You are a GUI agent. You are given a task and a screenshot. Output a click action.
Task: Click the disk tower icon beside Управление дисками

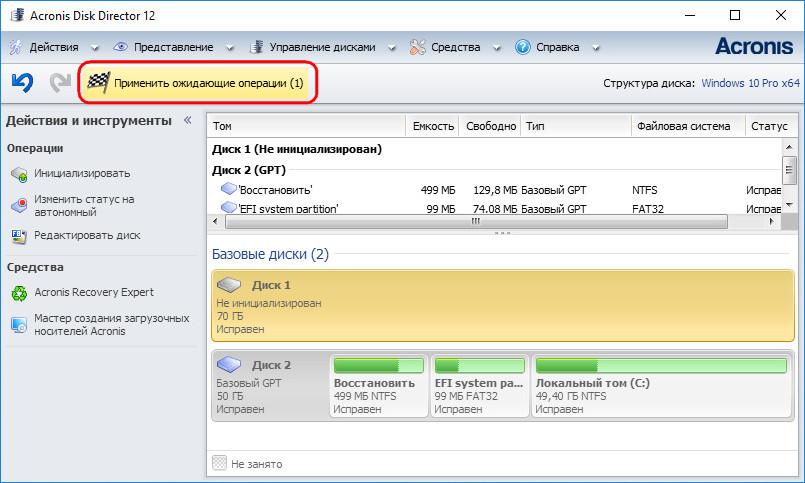click(x=256, y=47)
